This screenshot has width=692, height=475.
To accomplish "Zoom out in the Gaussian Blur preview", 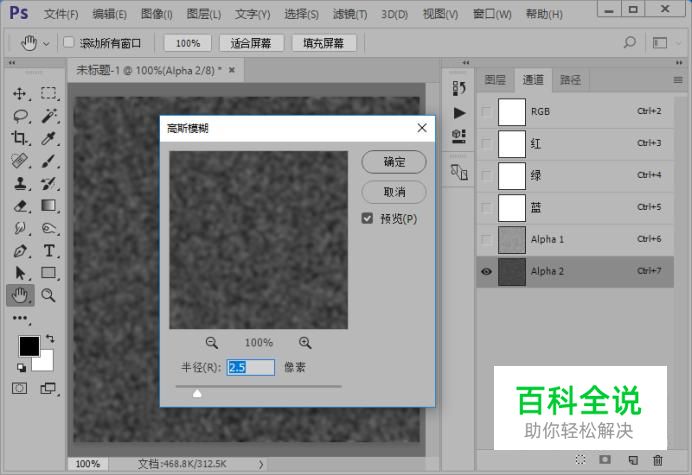I will pyautogui.click(x=212, y=343).
